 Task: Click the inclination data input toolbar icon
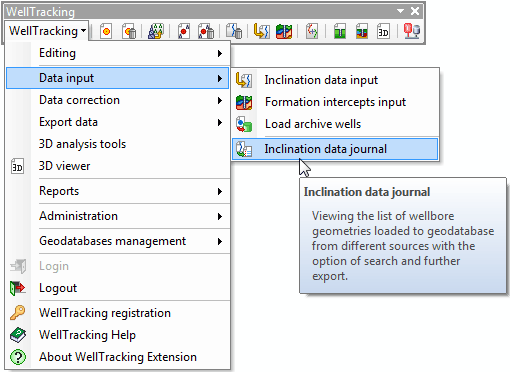[261, 32]
